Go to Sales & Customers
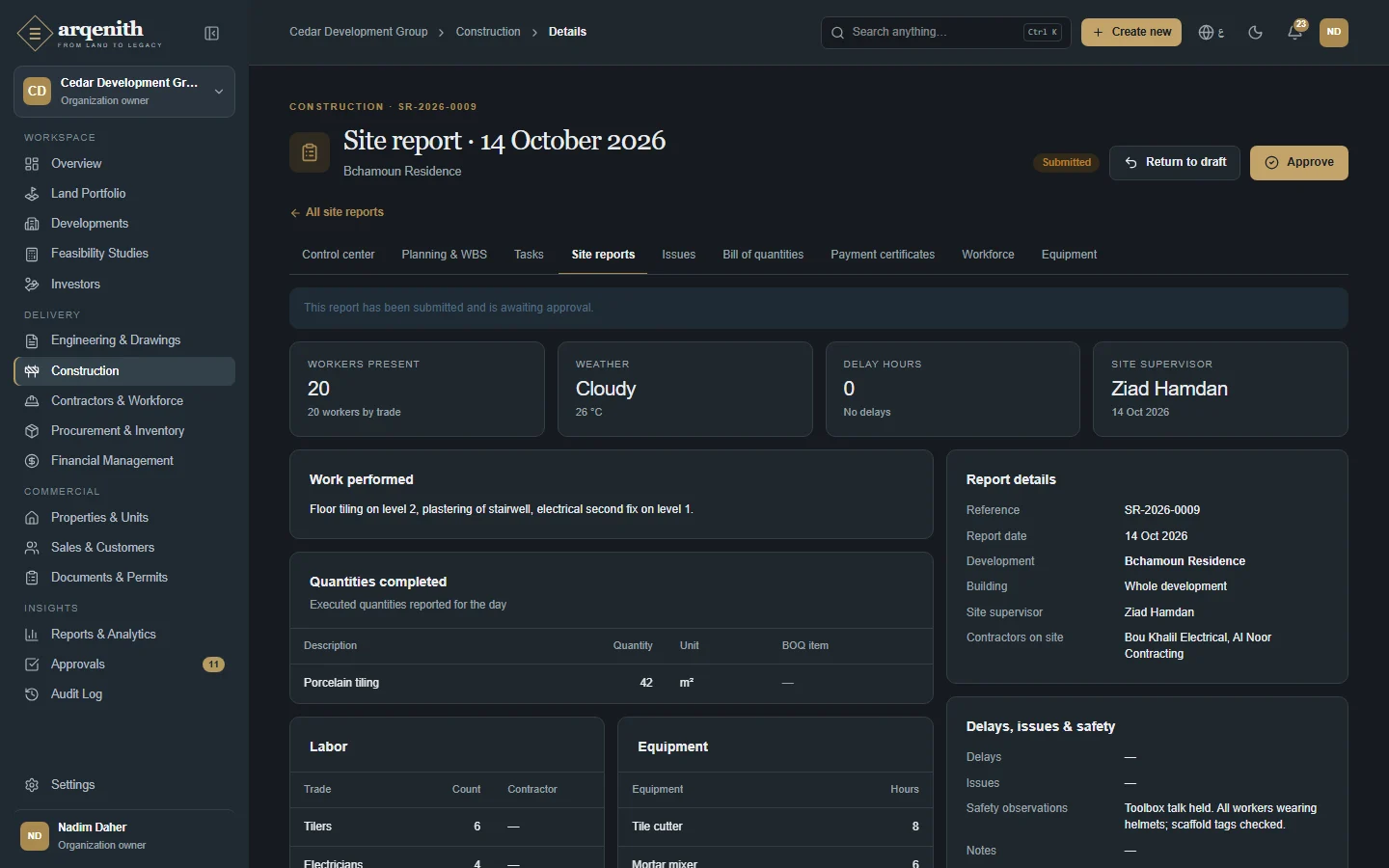The height and width of the screenshot is (868, 1389). (124, 548)
